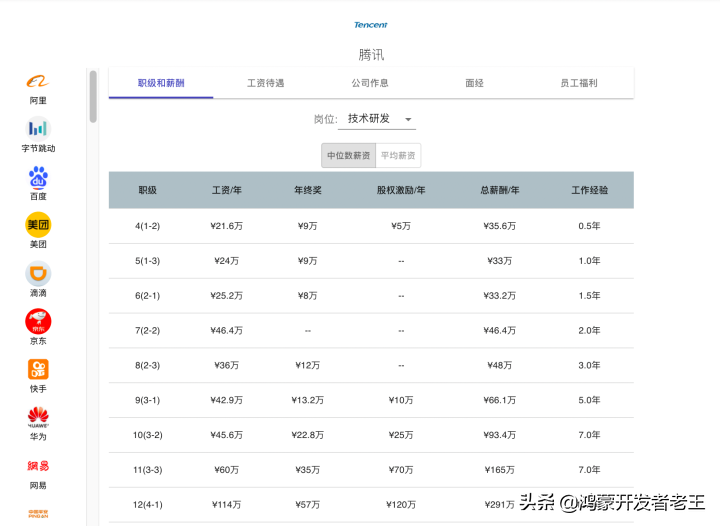Switch to the 公司作息 tab
720x526 pixels.
coord(370,83)
